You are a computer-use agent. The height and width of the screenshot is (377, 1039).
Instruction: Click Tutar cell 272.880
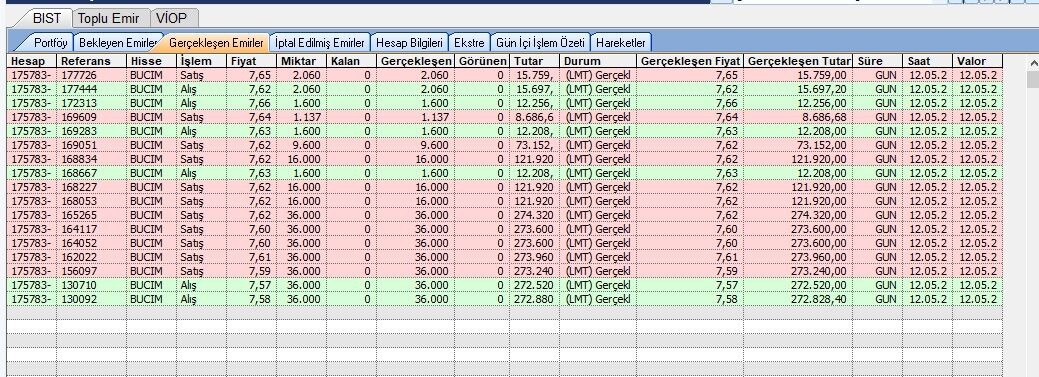click(x=533, y=299)
